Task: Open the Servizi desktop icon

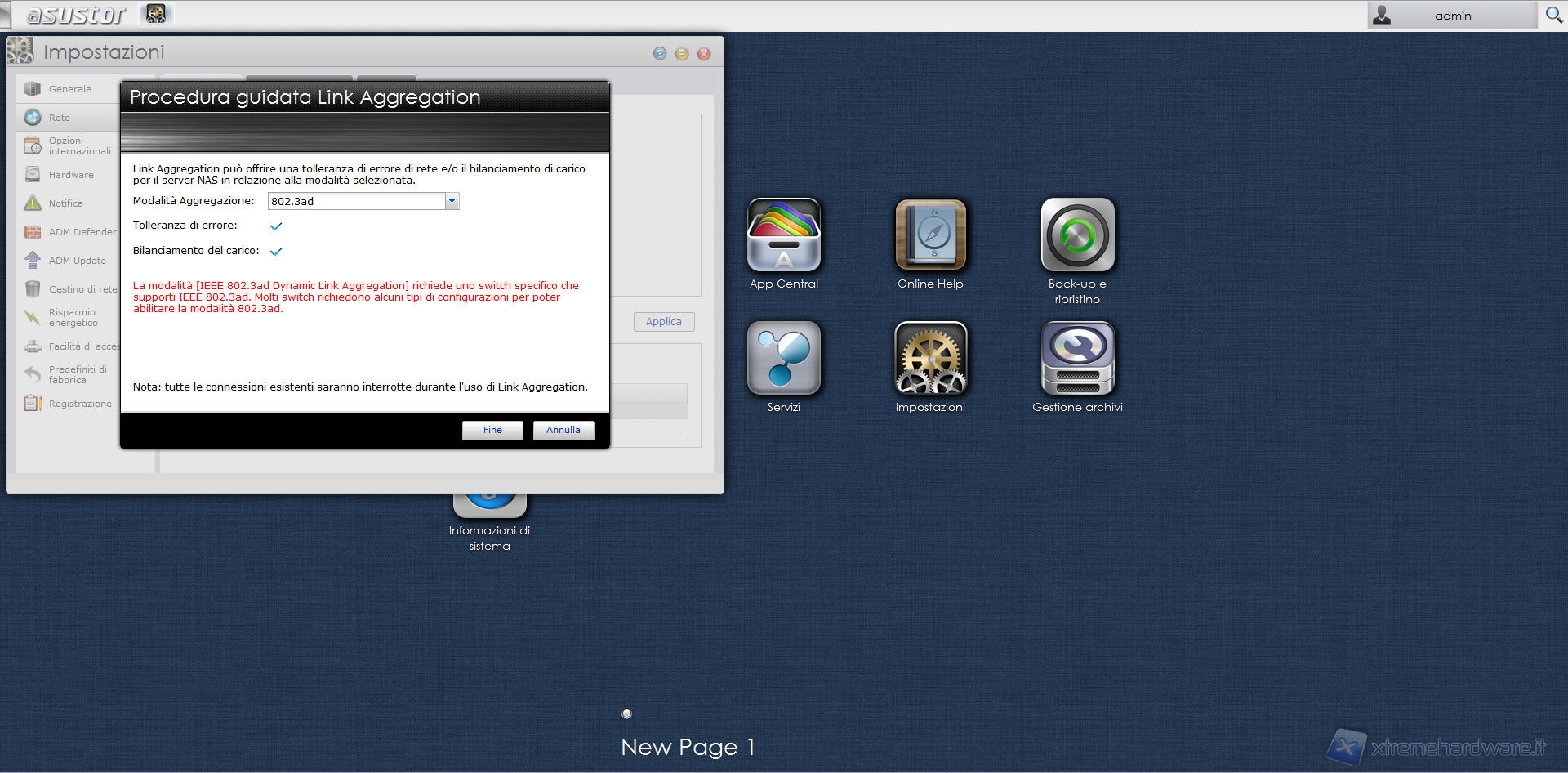Action: click(783, 359)
